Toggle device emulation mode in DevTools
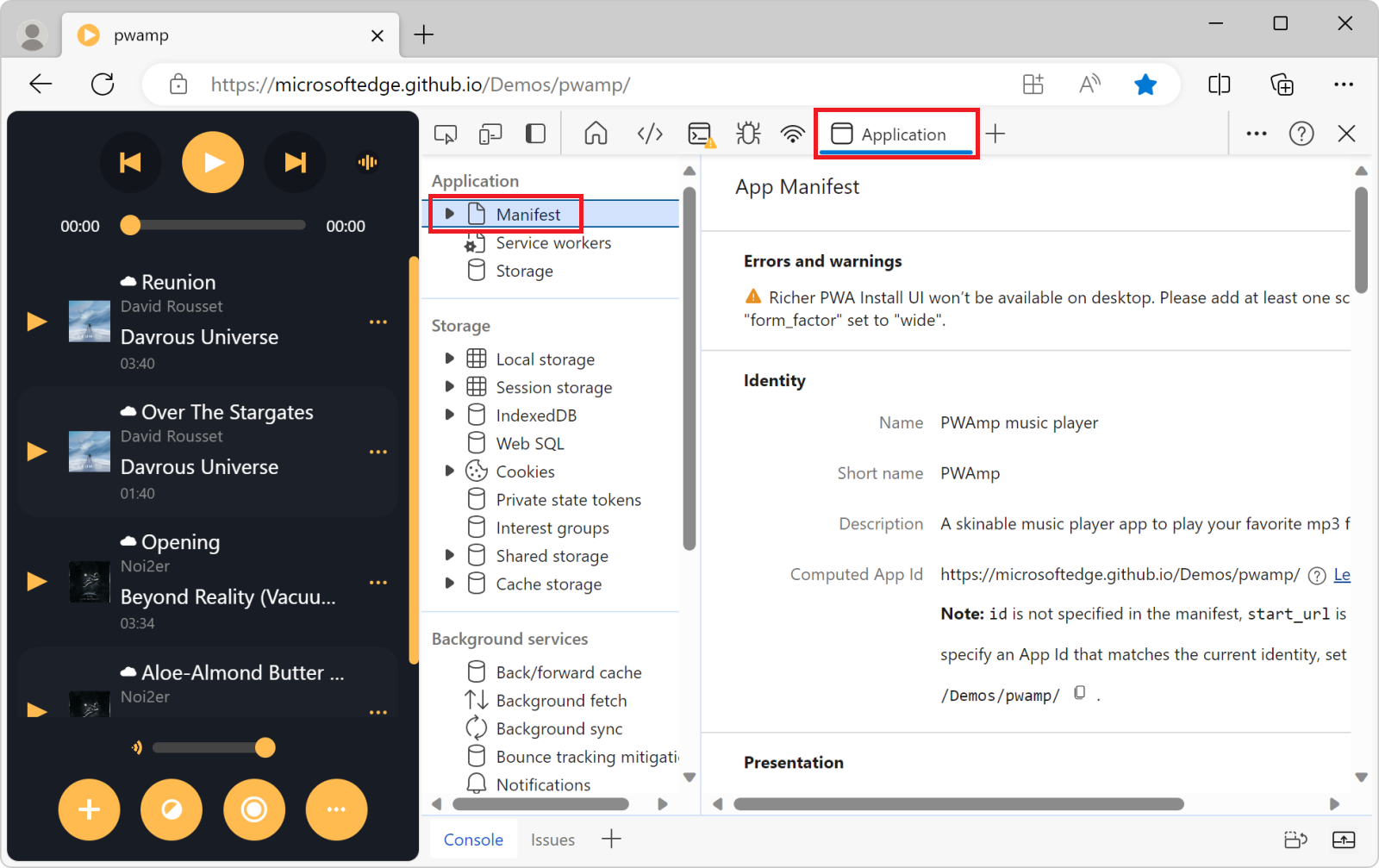The width and height of the screenshot is (1379, 868). pos(490,134)
